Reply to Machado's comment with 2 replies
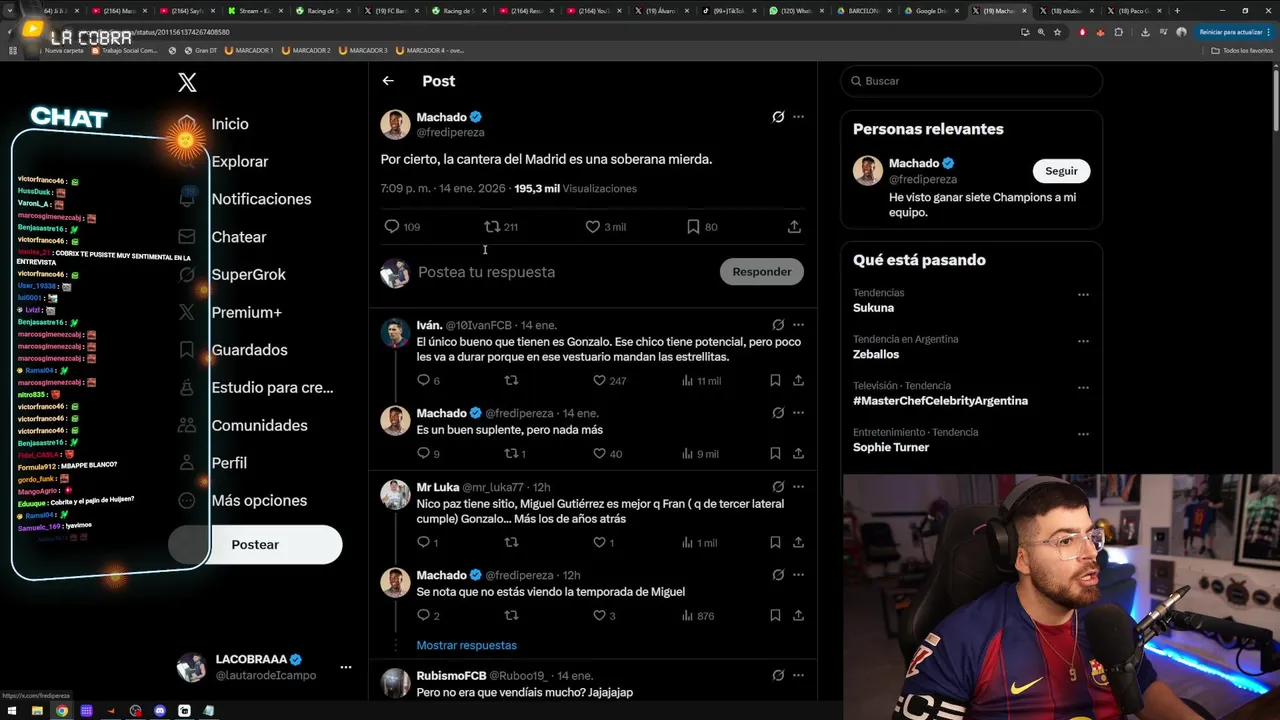Screen dimensions: 1280x720 pyautogui.click(x=423, y=615)
